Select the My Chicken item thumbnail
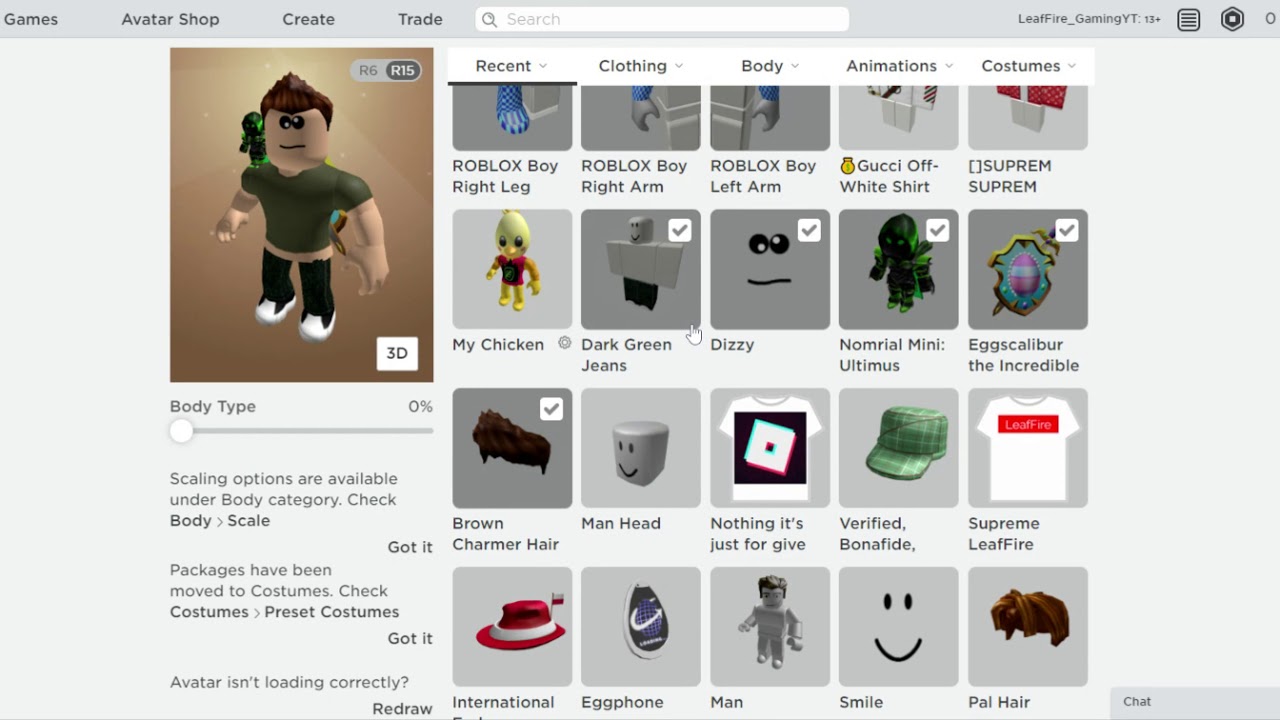The height and width of the screenshot is (720, 1280). (512, 269)
